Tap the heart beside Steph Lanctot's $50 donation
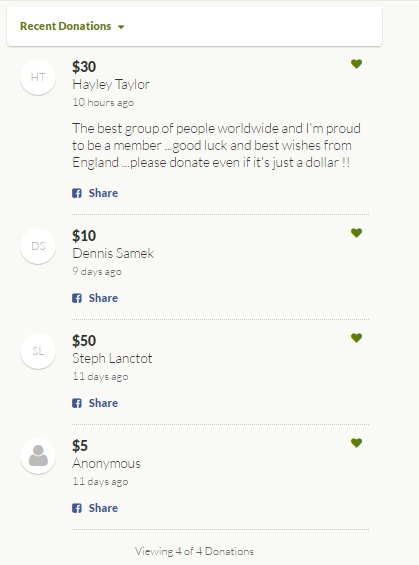 tap(356, 338)
